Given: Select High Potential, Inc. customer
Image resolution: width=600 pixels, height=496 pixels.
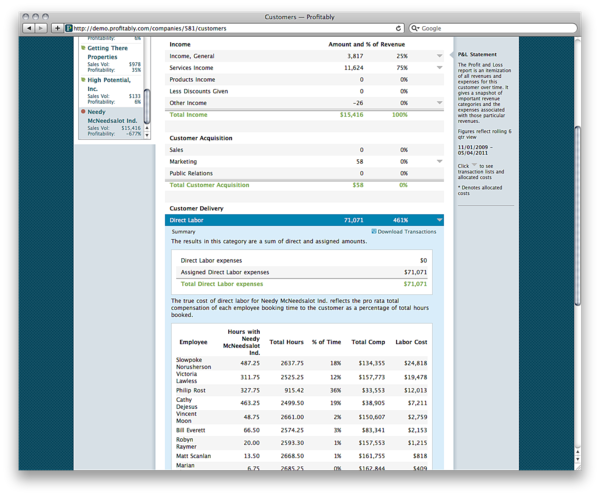Looking at the screenshot, I should (109, 84).
